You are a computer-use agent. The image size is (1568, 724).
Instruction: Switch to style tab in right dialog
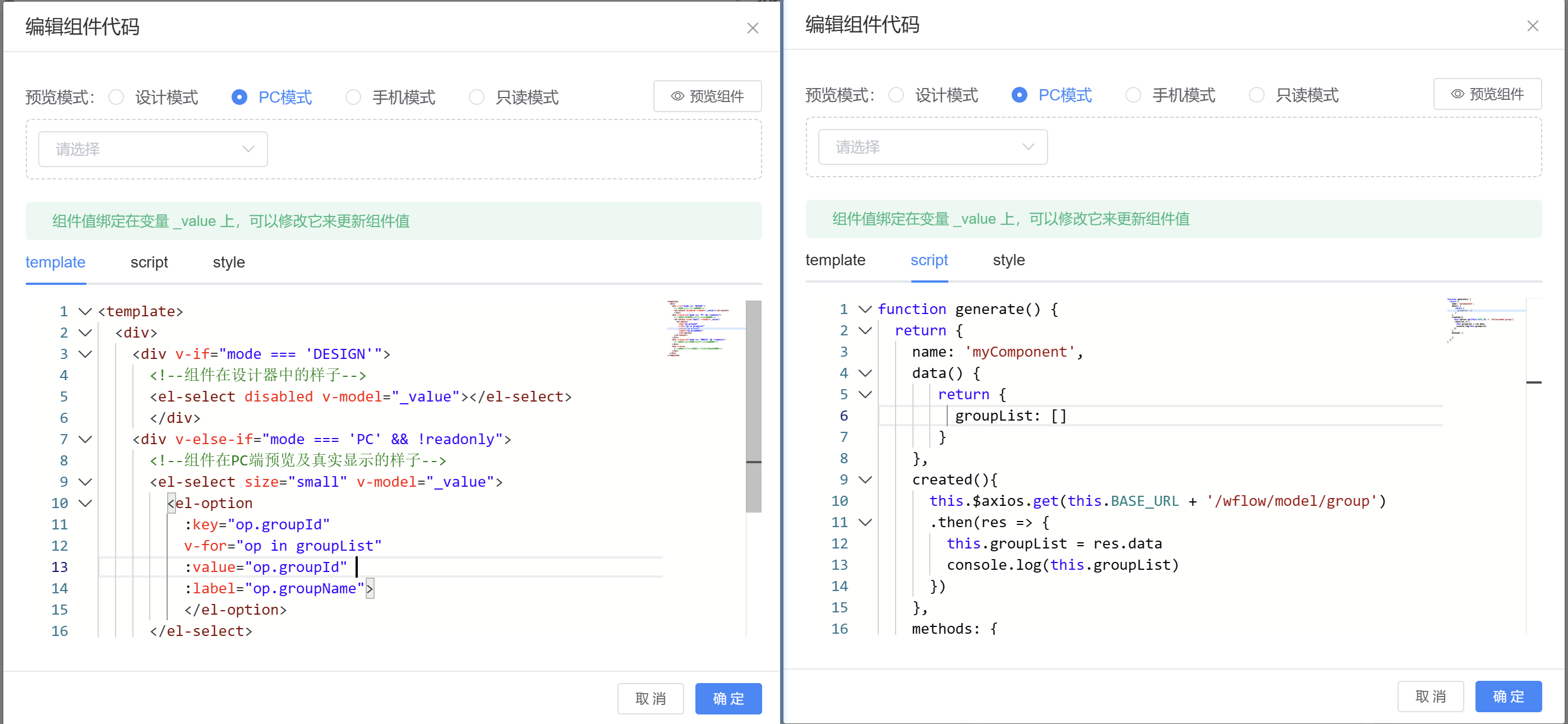(1009, 260)
